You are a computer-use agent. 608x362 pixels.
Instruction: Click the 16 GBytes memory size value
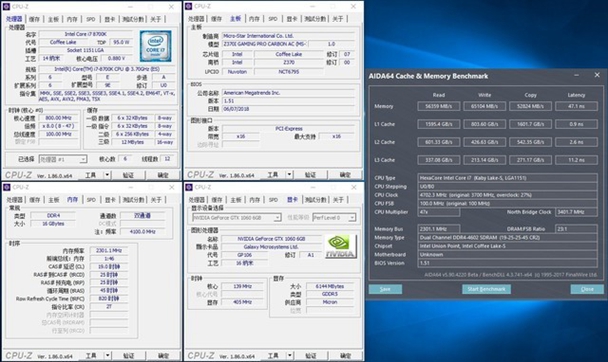[x=53, y=224]
